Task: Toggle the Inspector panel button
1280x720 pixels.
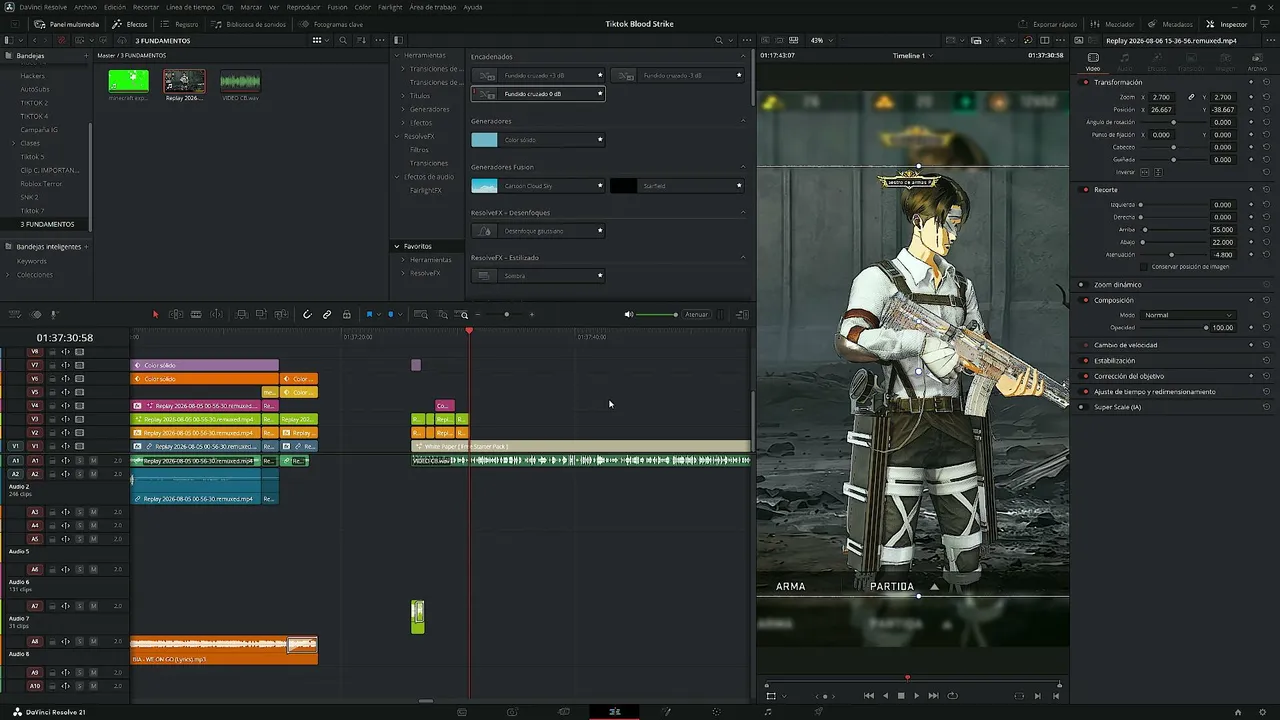Action: [1227, 24]
